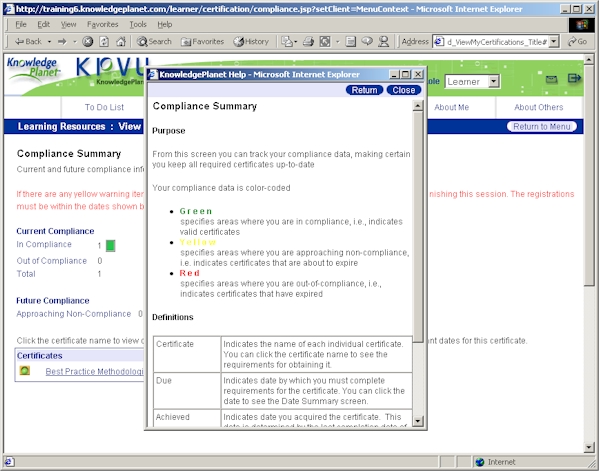Click the envelope messages icon in header

point(551,79)
